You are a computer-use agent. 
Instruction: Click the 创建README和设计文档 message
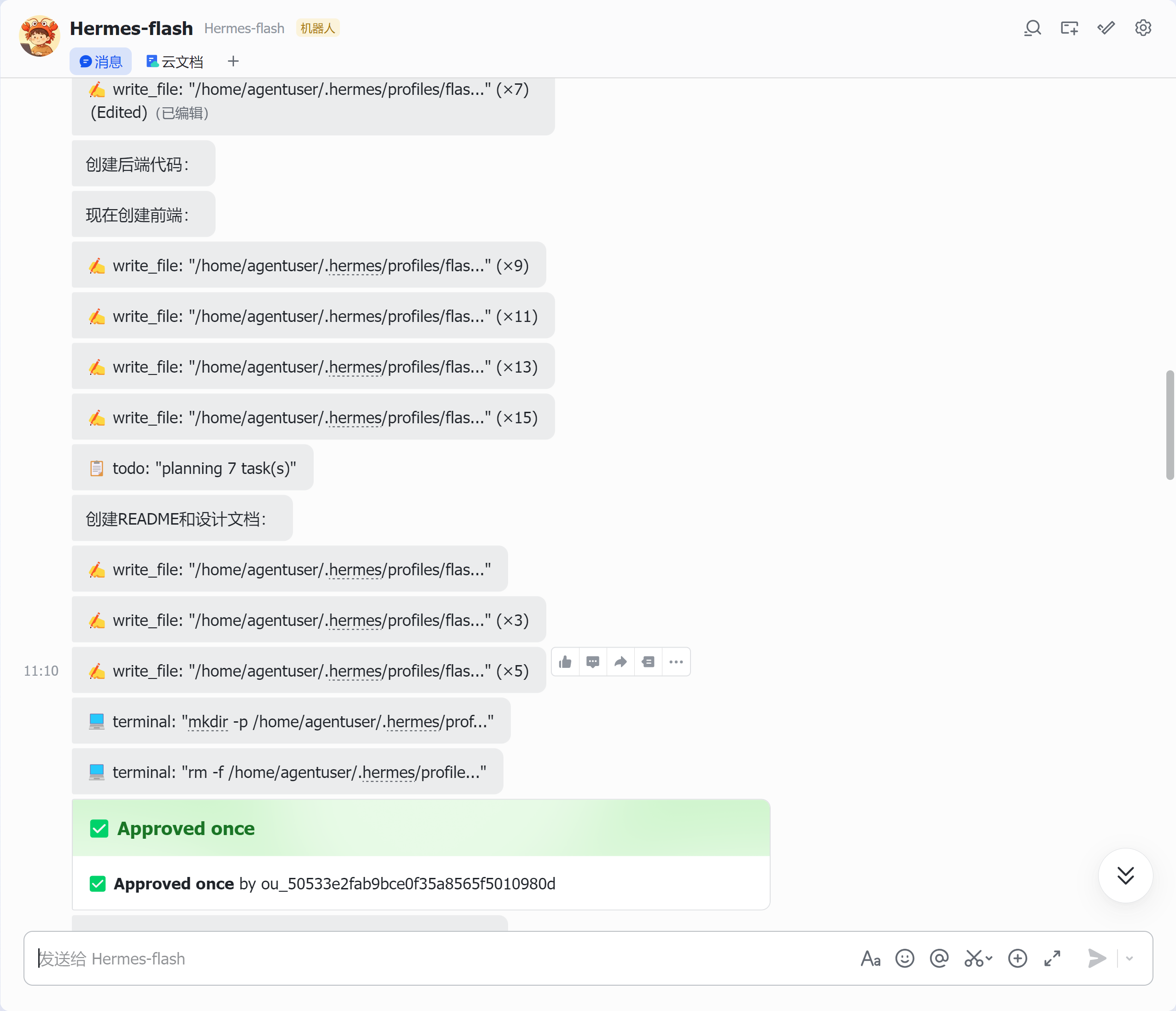point(182,518)
